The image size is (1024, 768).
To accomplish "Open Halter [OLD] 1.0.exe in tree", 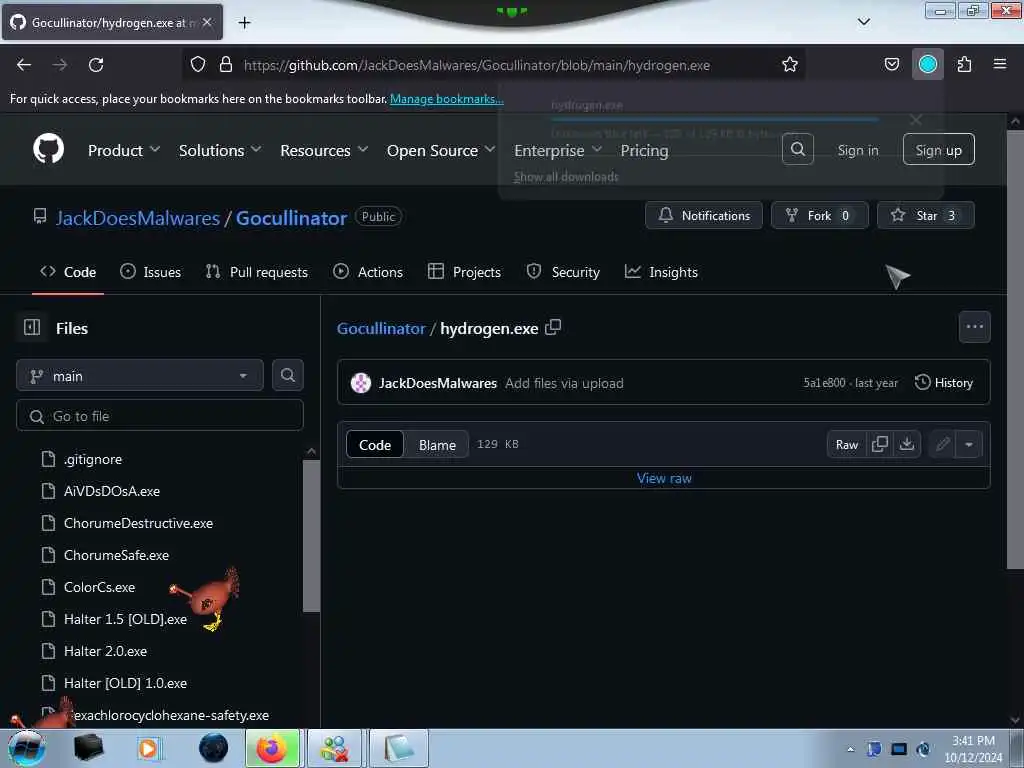I will (125, 683).
